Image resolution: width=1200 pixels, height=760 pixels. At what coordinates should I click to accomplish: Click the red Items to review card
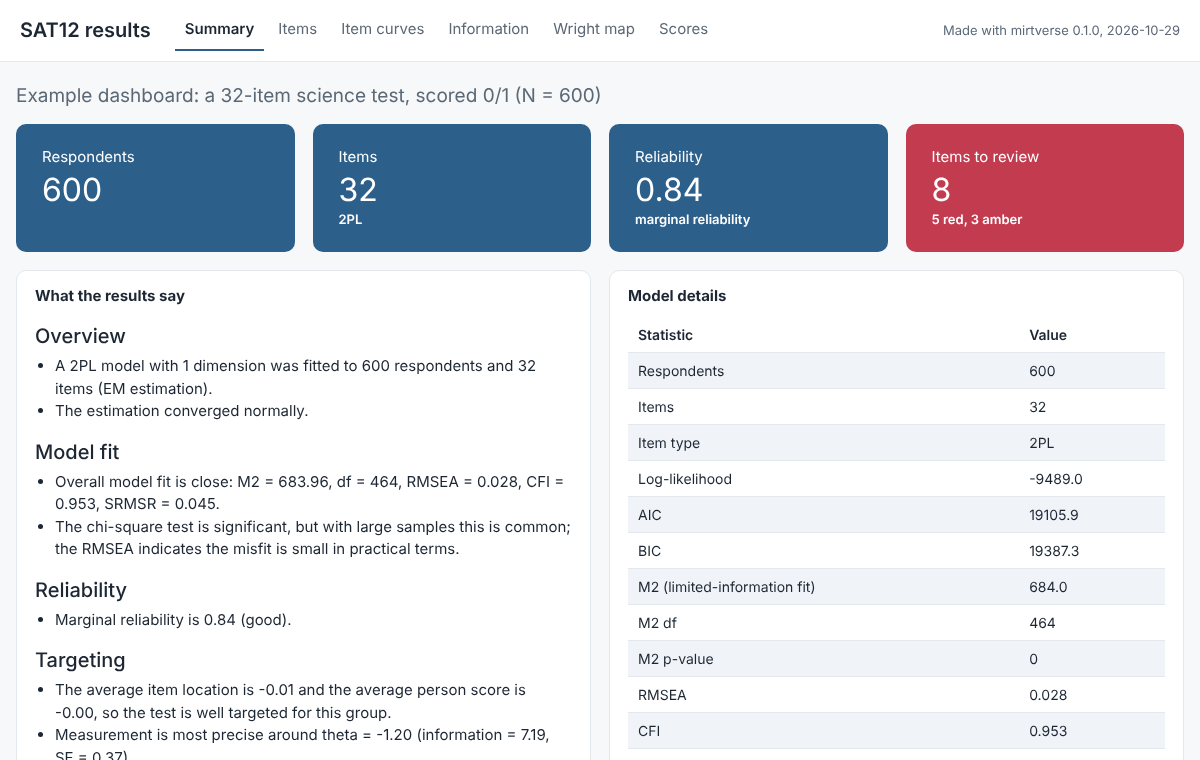(x=1045, y=188)
